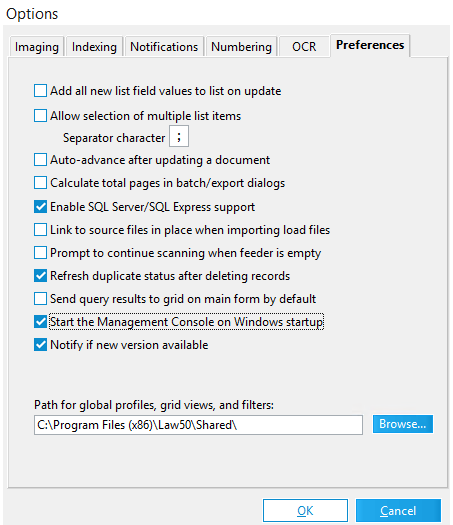The height and width of the screenshot is (525, 453).
Task: Go to the Numbering tab
Action: click(241, 47)
